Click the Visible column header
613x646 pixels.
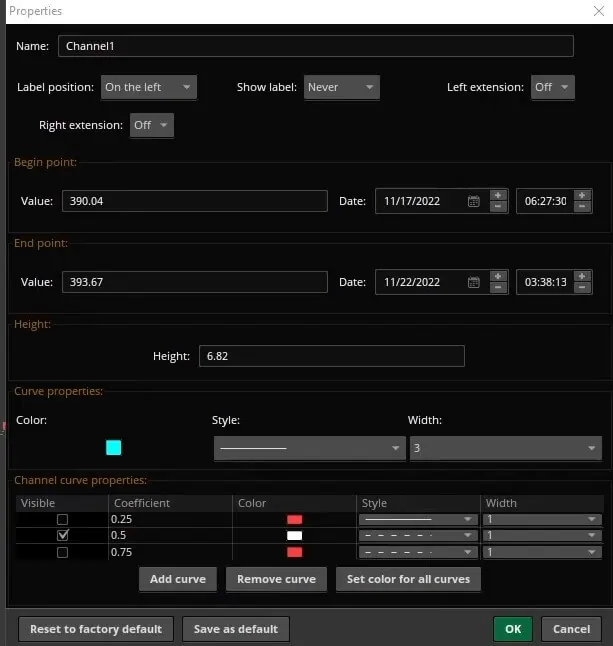pos(62,503)
